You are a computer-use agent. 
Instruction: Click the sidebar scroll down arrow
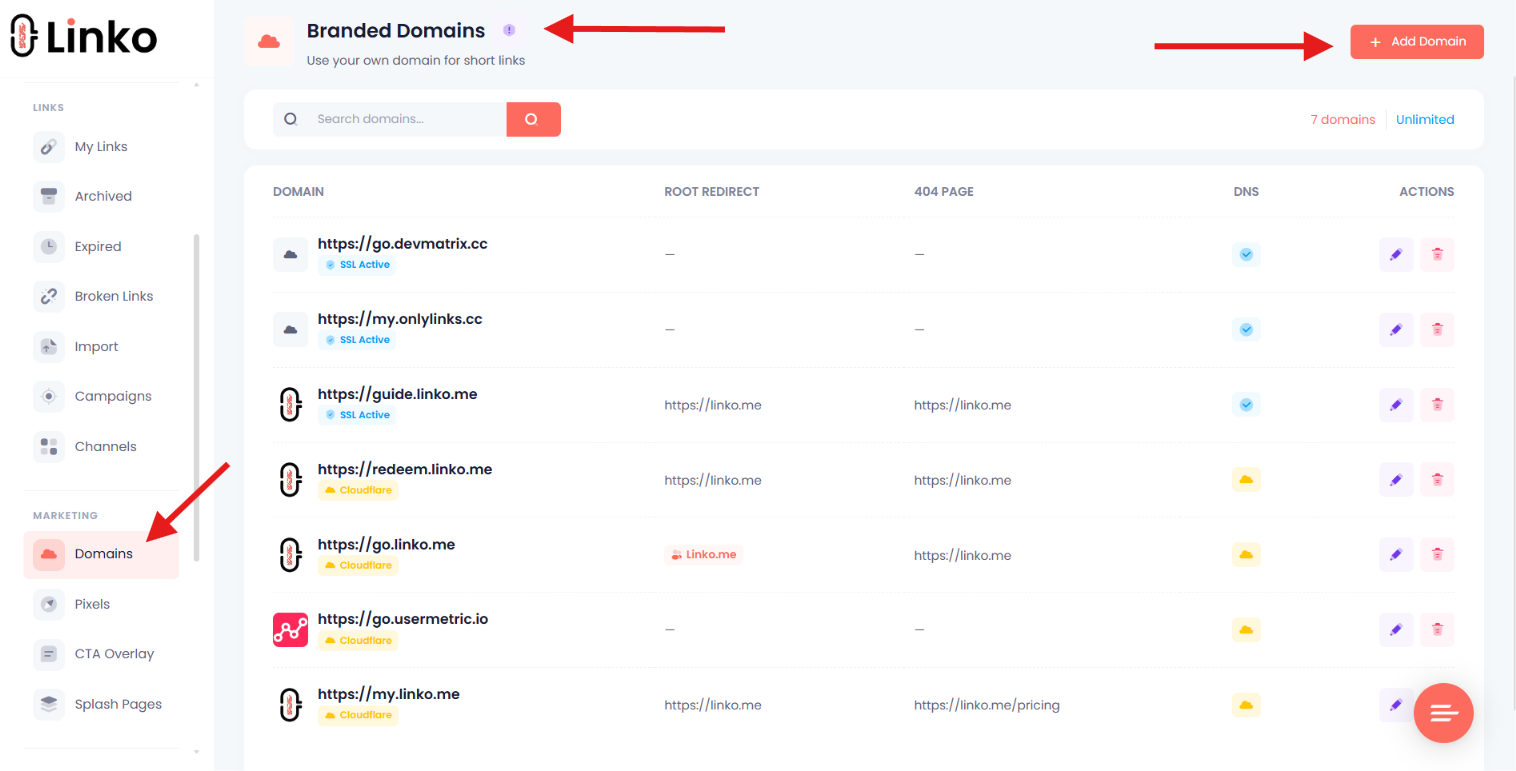(x=196, y=751)
